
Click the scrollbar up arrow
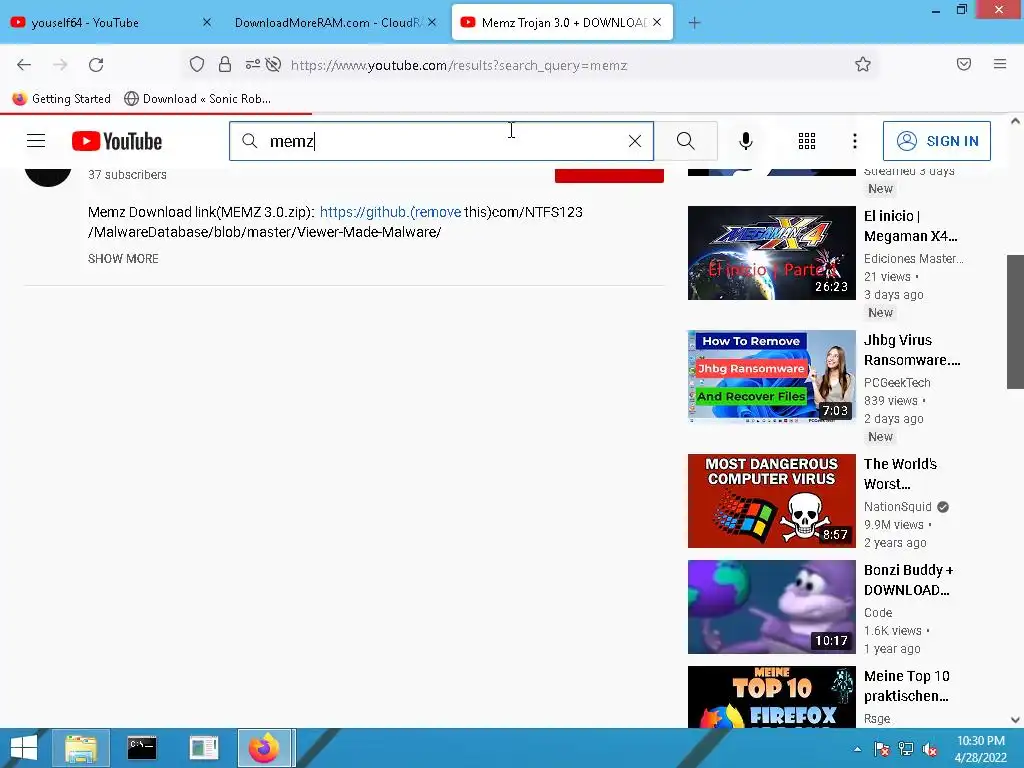click(x=1015, y=121)
